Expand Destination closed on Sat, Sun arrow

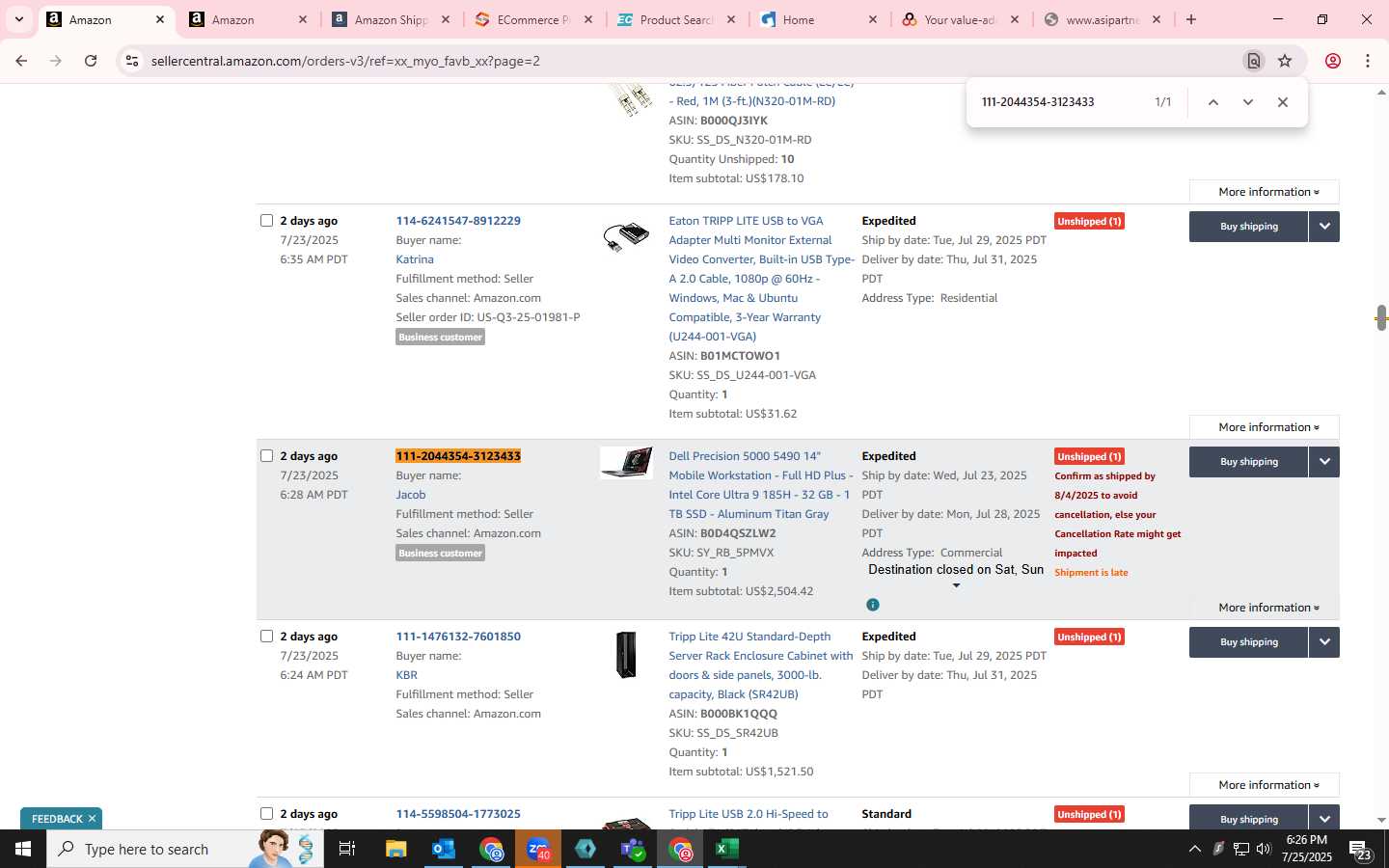click(x=956, y=585)
